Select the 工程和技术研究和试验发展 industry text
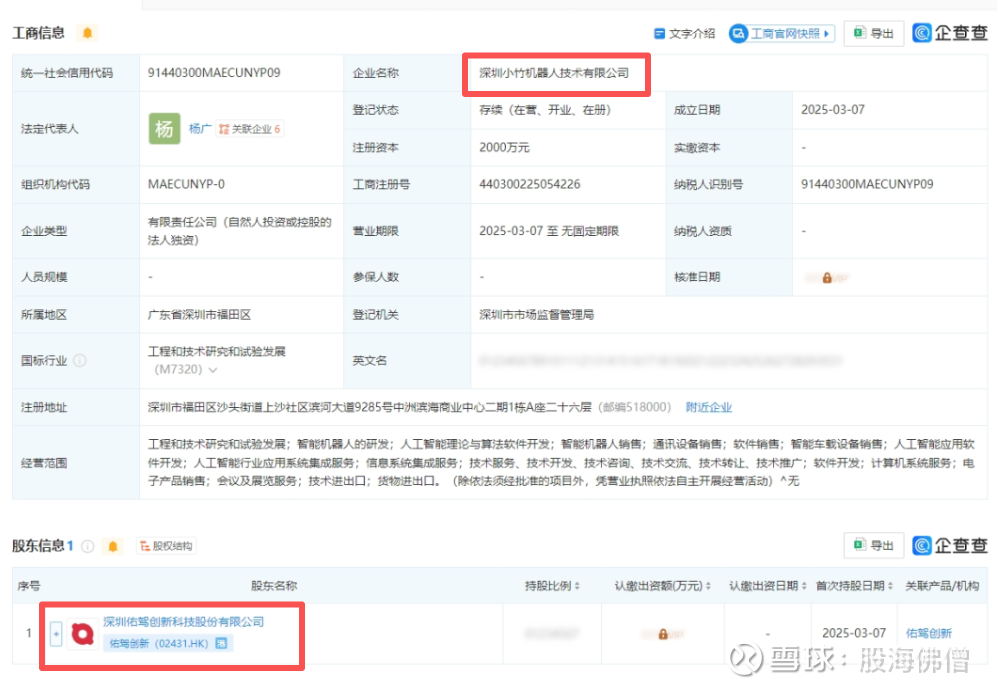Screen dimensions: 999x690 tap(217, 352)
